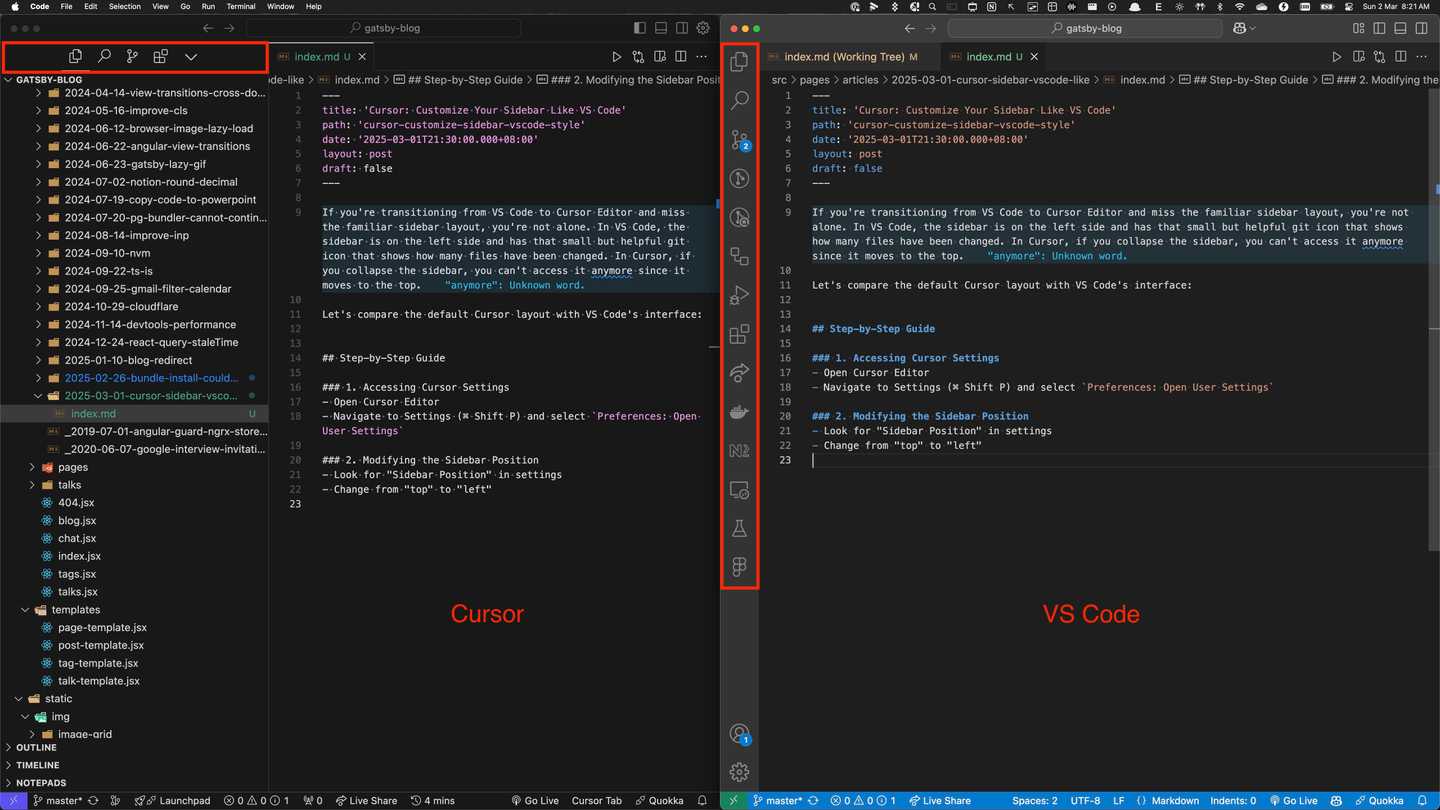Toggle the secondary sidebar in VS Code
Viewport: 1440px width, 810px height.
(x=1421, y=28)
